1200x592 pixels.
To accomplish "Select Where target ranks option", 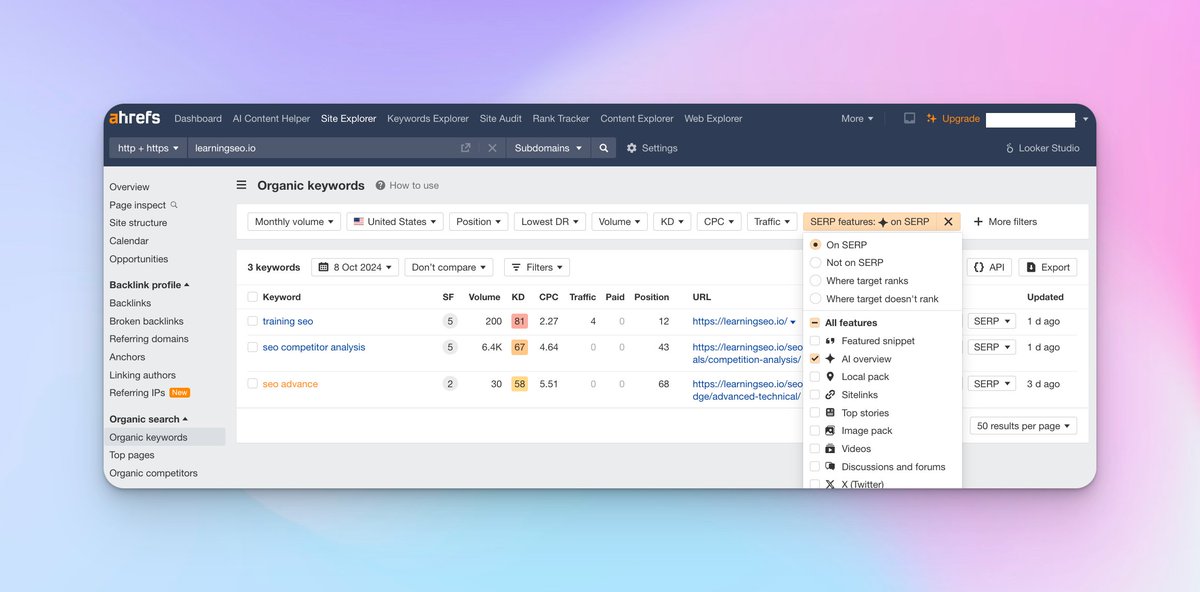I will coord(816,281).
